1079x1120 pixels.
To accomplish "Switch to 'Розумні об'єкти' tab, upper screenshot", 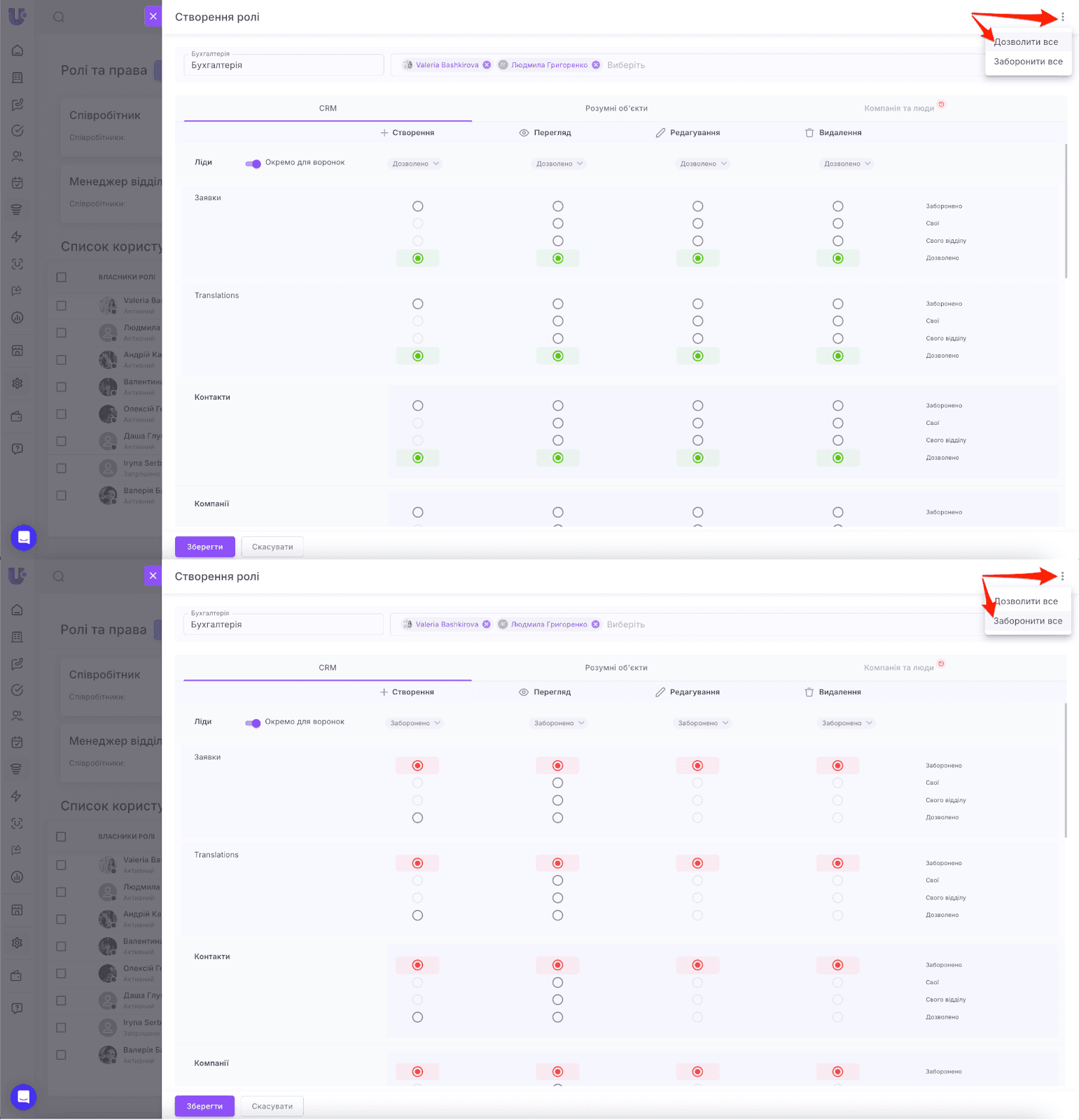I will (x=616, y=108).
